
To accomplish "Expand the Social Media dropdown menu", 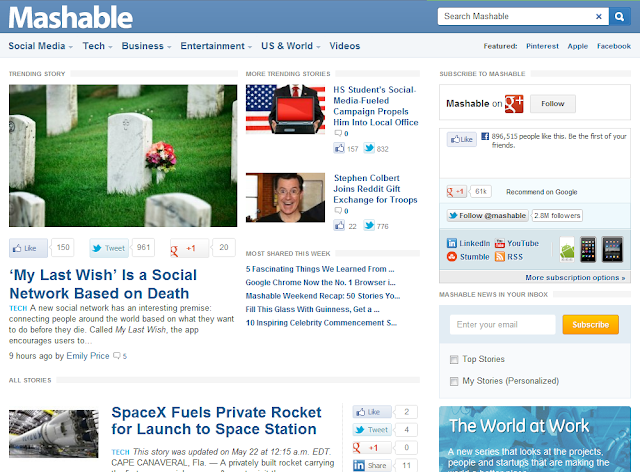I will tap(40, 46).
